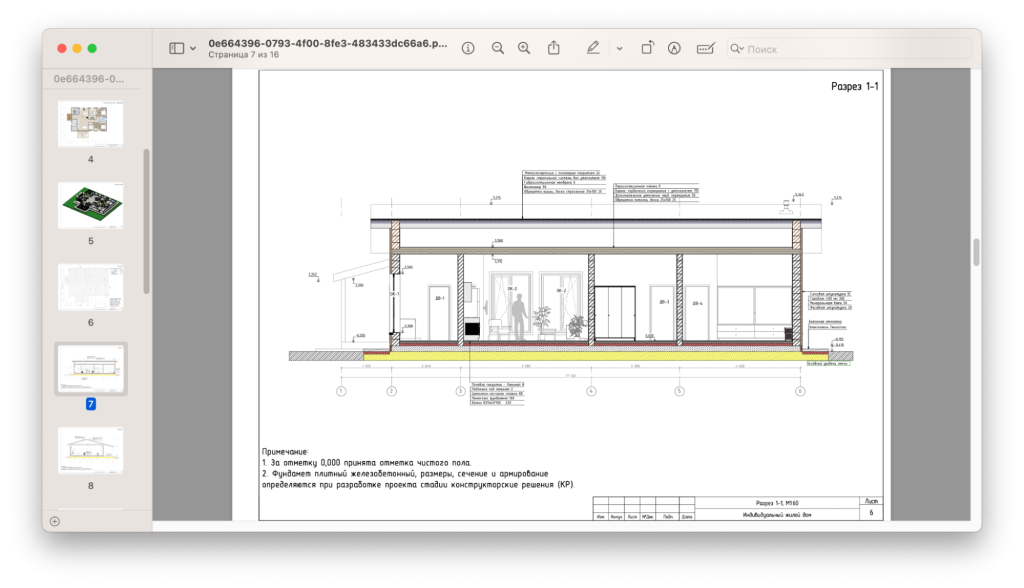Open the search options menu

tap(737, 47)
